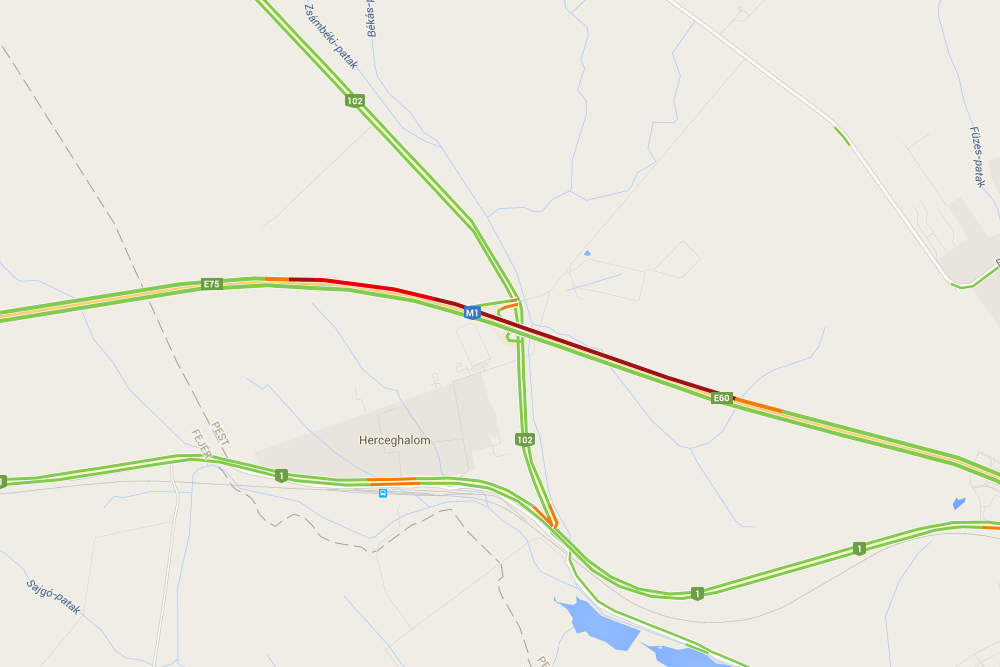1000x667 pixels.
Task: Select the 102 shield near Zsámbéki-patak label
Action: pos(355,101)
